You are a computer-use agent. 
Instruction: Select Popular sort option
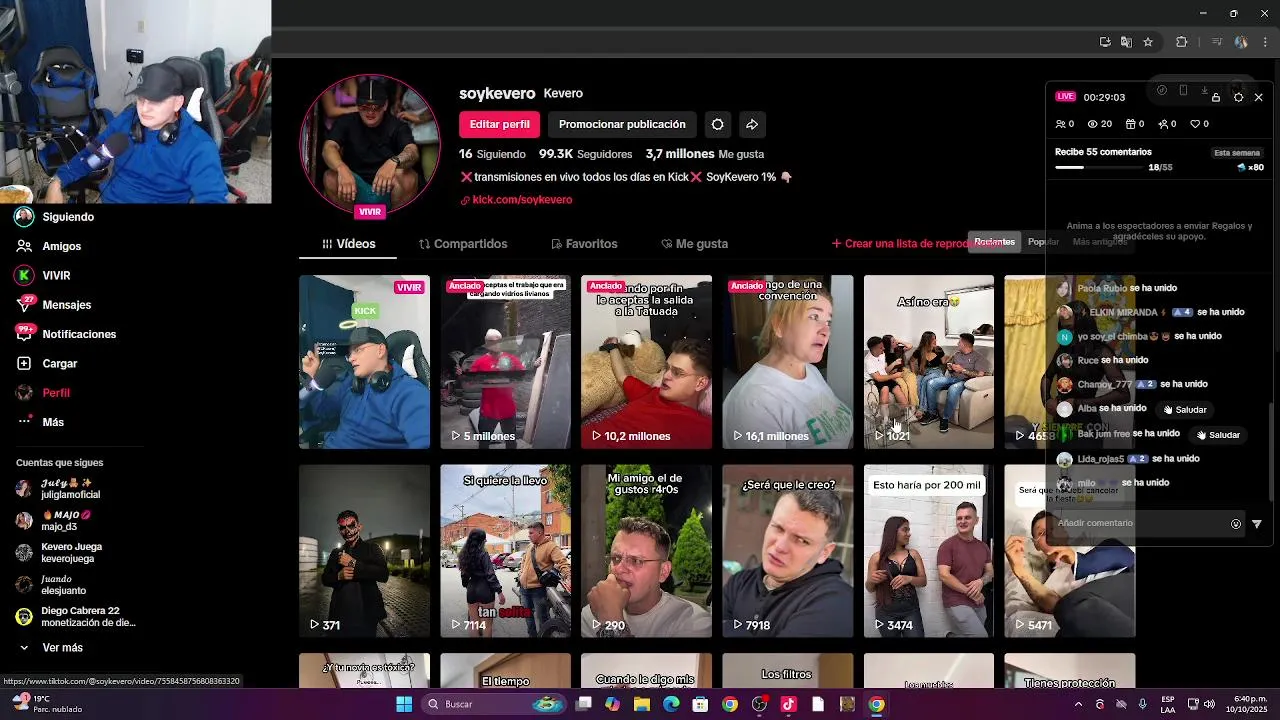tap(1043, 242)
